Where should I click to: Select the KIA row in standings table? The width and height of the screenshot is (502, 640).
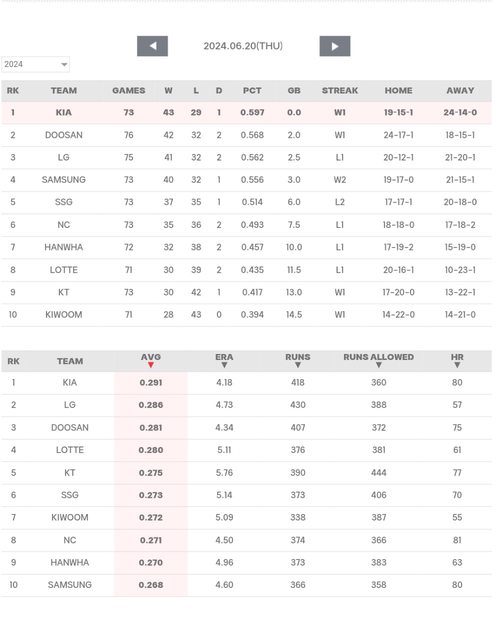coord(247,113)
